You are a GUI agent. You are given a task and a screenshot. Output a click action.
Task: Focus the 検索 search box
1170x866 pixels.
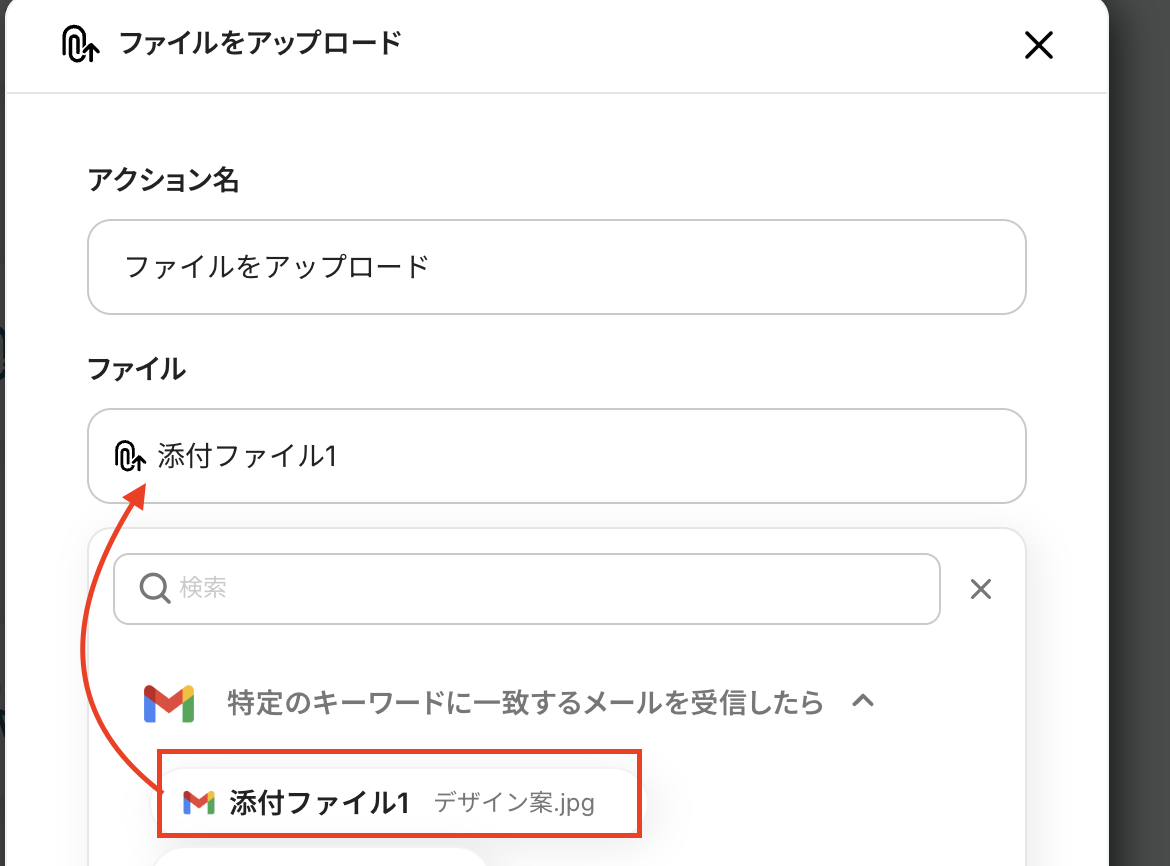540,589
